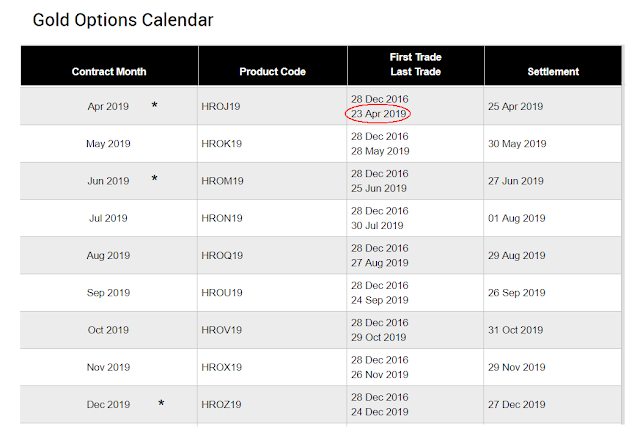
Task: Click the Aug 2019 contract month
Action: click(108, 255)
